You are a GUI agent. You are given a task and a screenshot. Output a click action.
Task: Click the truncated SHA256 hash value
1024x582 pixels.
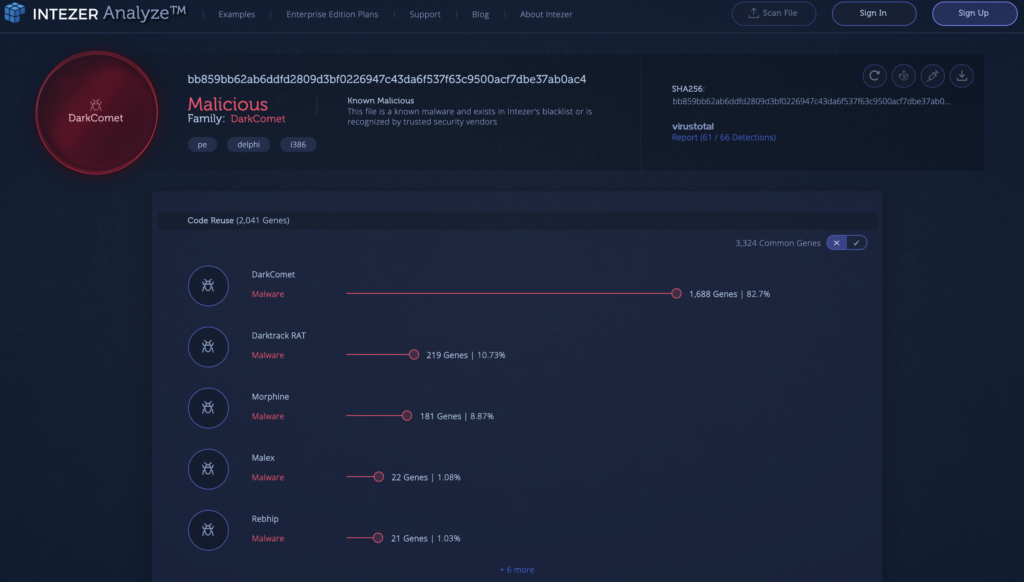[811, 101]
